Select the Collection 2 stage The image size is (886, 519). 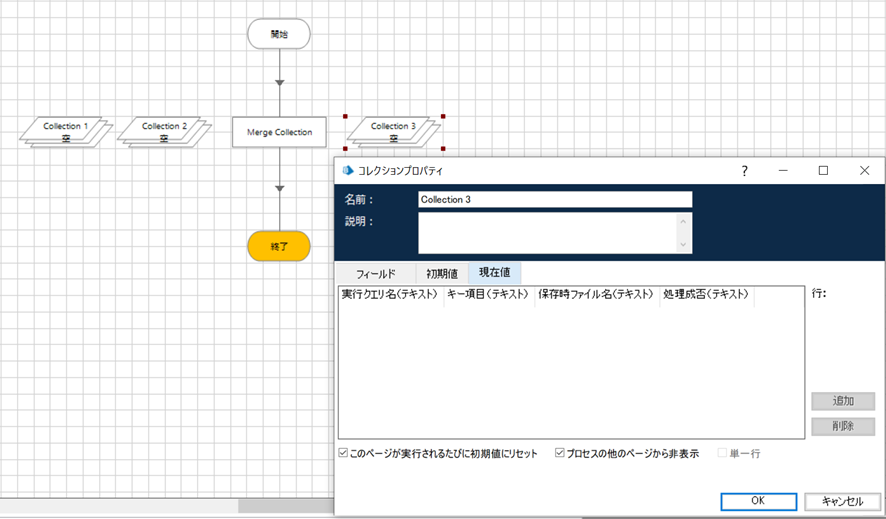164,132
